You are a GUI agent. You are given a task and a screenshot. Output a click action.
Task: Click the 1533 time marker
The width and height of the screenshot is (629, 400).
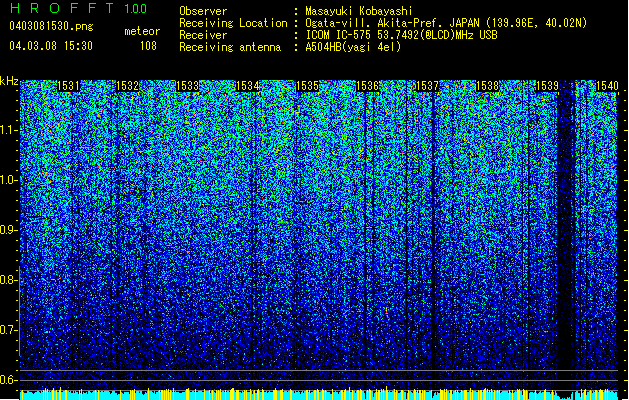coord(187,86)
